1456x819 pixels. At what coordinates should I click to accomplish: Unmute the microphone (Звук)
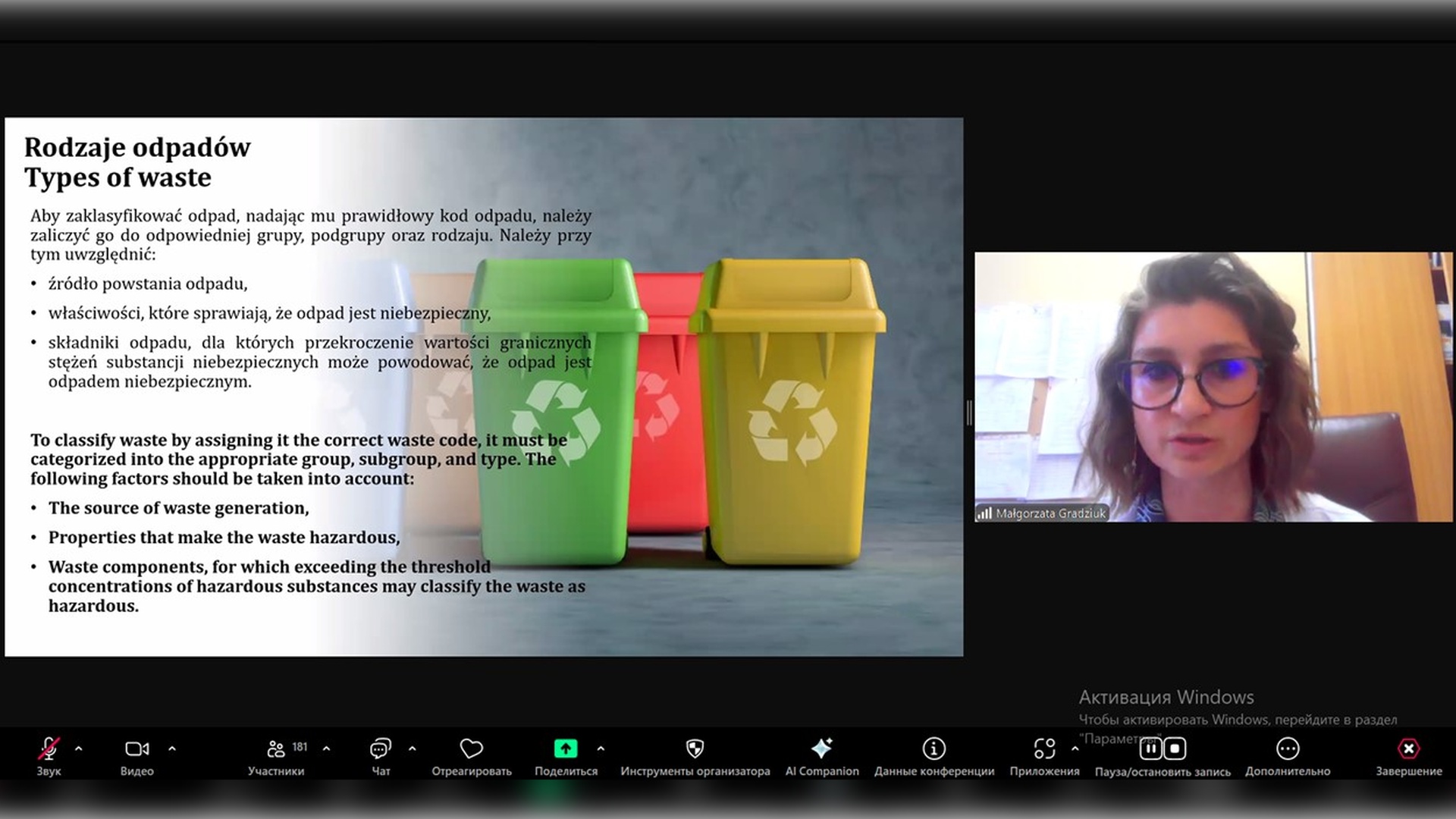pos(49,749)
